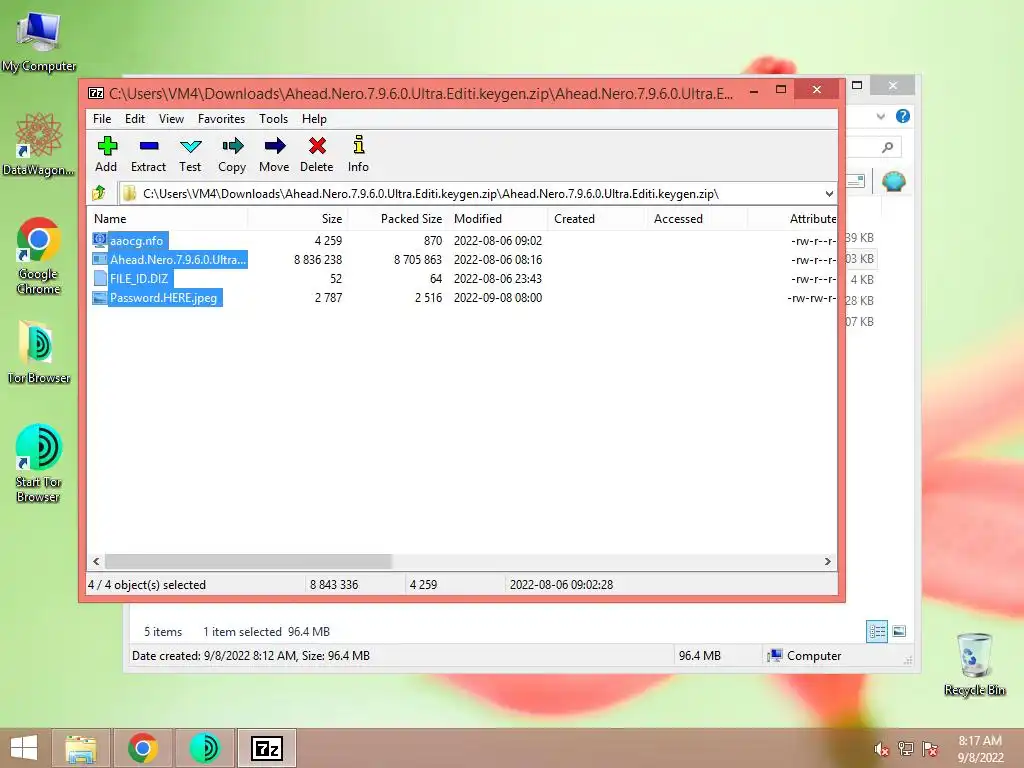Viewport: 1024px width, 768px height.
Task: Open Google Chrome desktop shortcut
Action: click(39, 256)
